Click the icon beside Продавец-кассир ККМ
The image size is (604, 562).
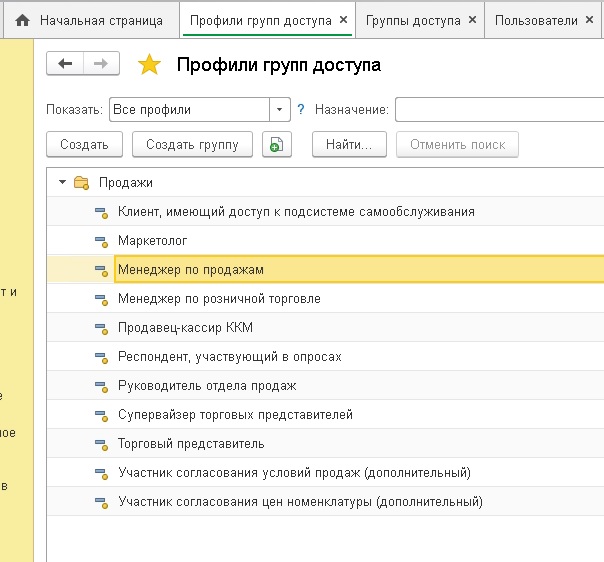pos(101,328)
